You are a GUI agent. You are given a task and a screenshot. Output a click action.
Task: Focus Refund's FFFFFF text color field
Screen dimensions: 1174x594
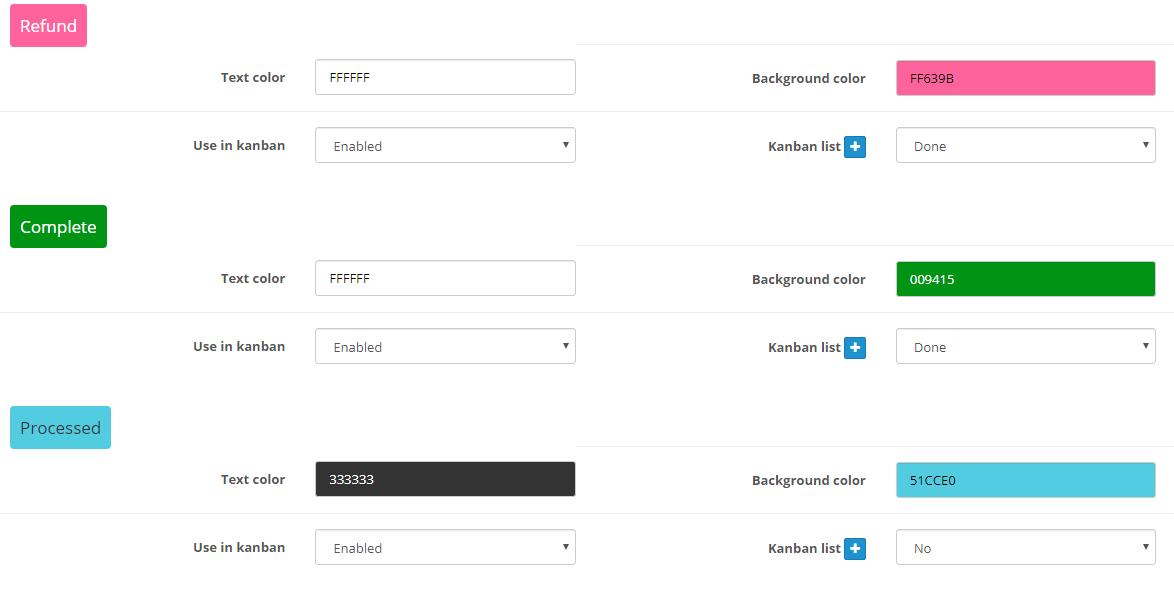point(445,77)
